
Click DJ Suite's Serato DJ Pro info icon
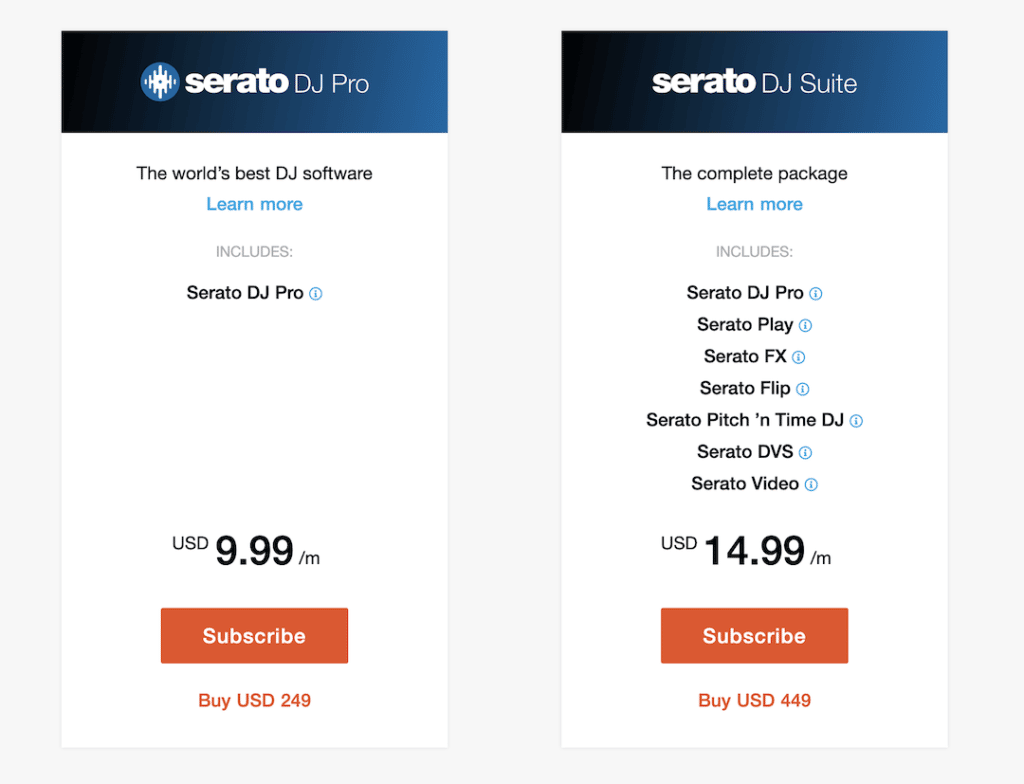pyautogui.click(x=816, y=293)
